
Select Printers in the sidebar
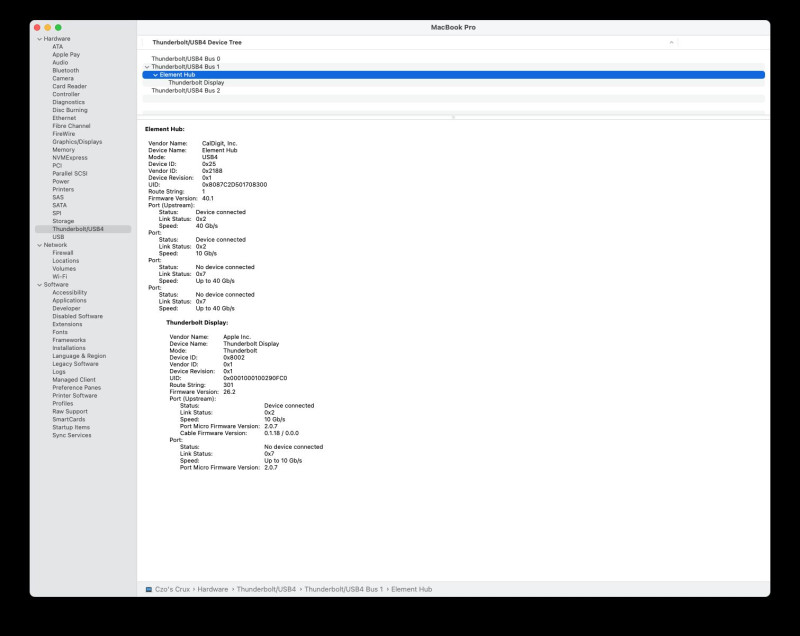tap(63, 189)
